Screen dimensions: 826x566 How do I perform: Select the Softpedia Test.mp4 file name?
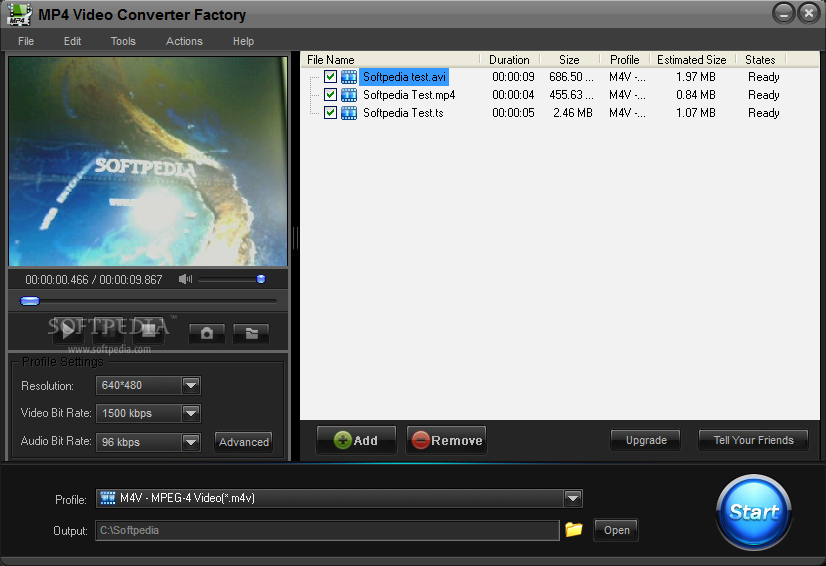(409, 95)
